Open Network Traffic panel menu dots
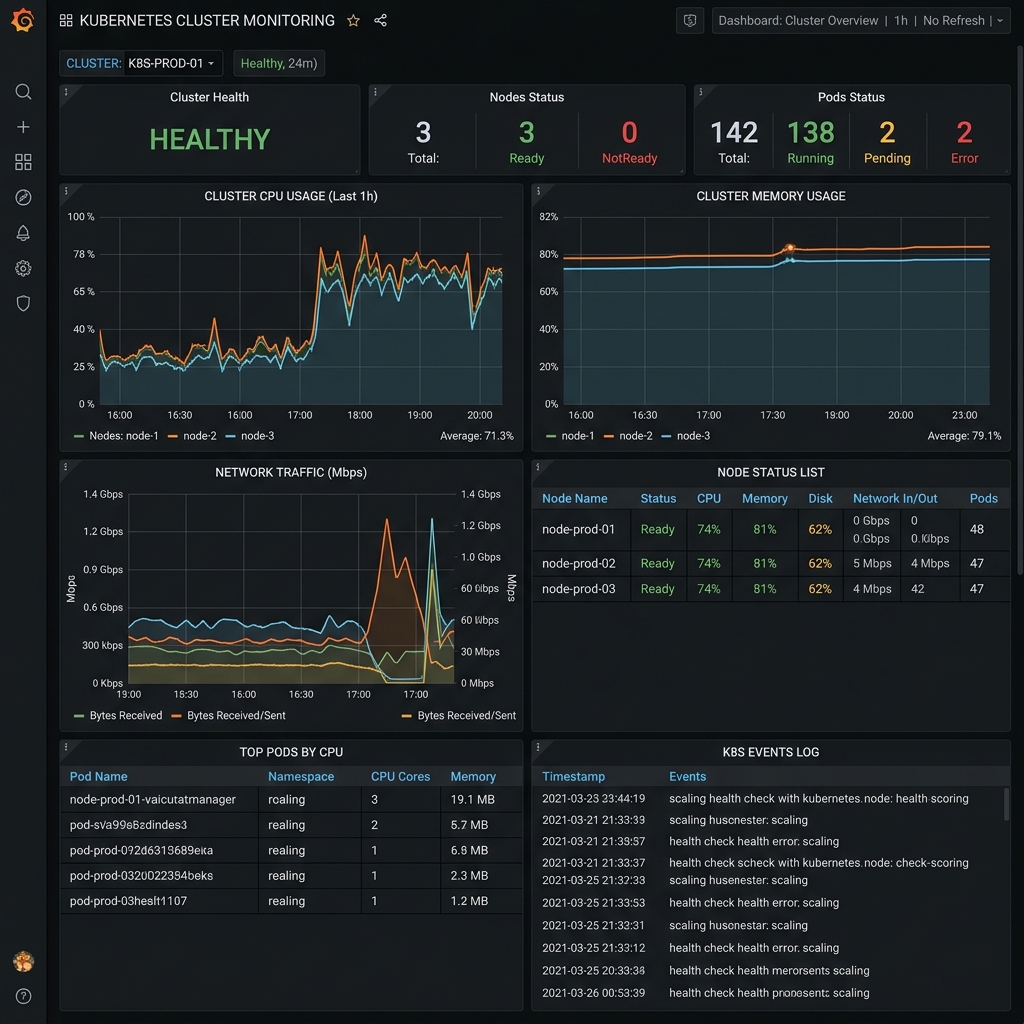This screenshot has width=1024, height=1024. tap(66, 468)
